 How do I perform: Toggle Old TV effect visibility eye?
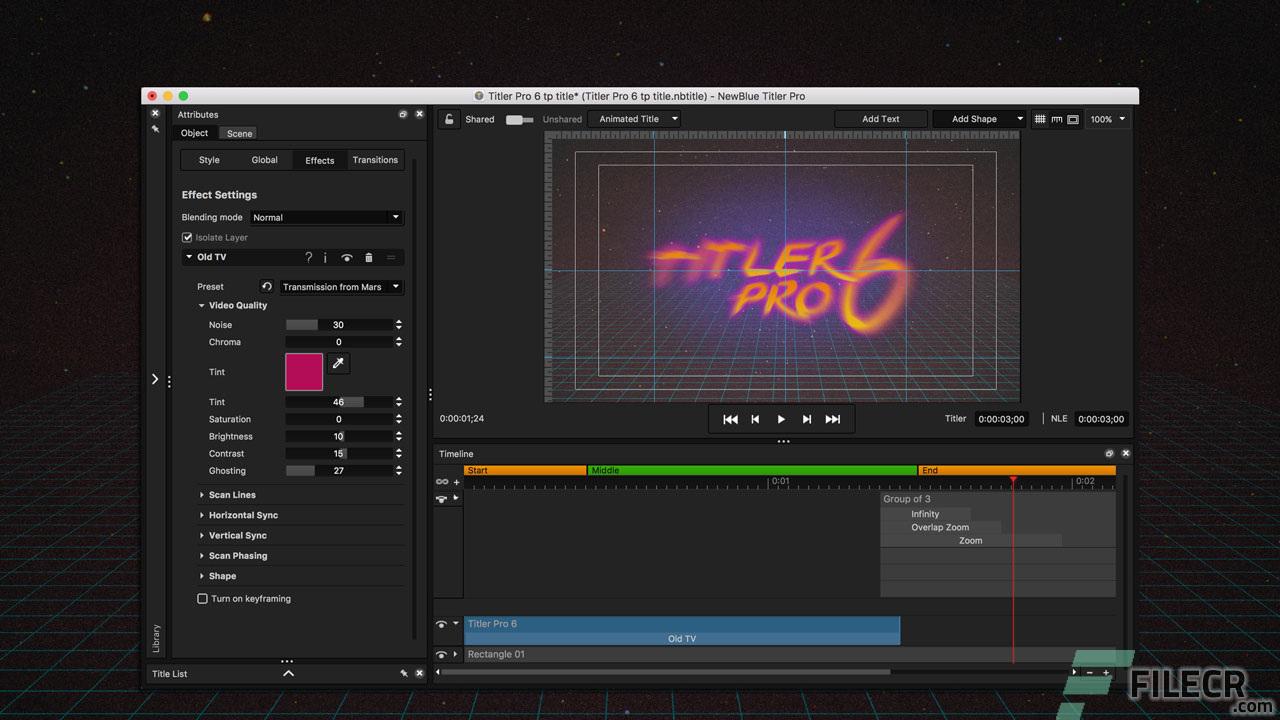[347, 258]
